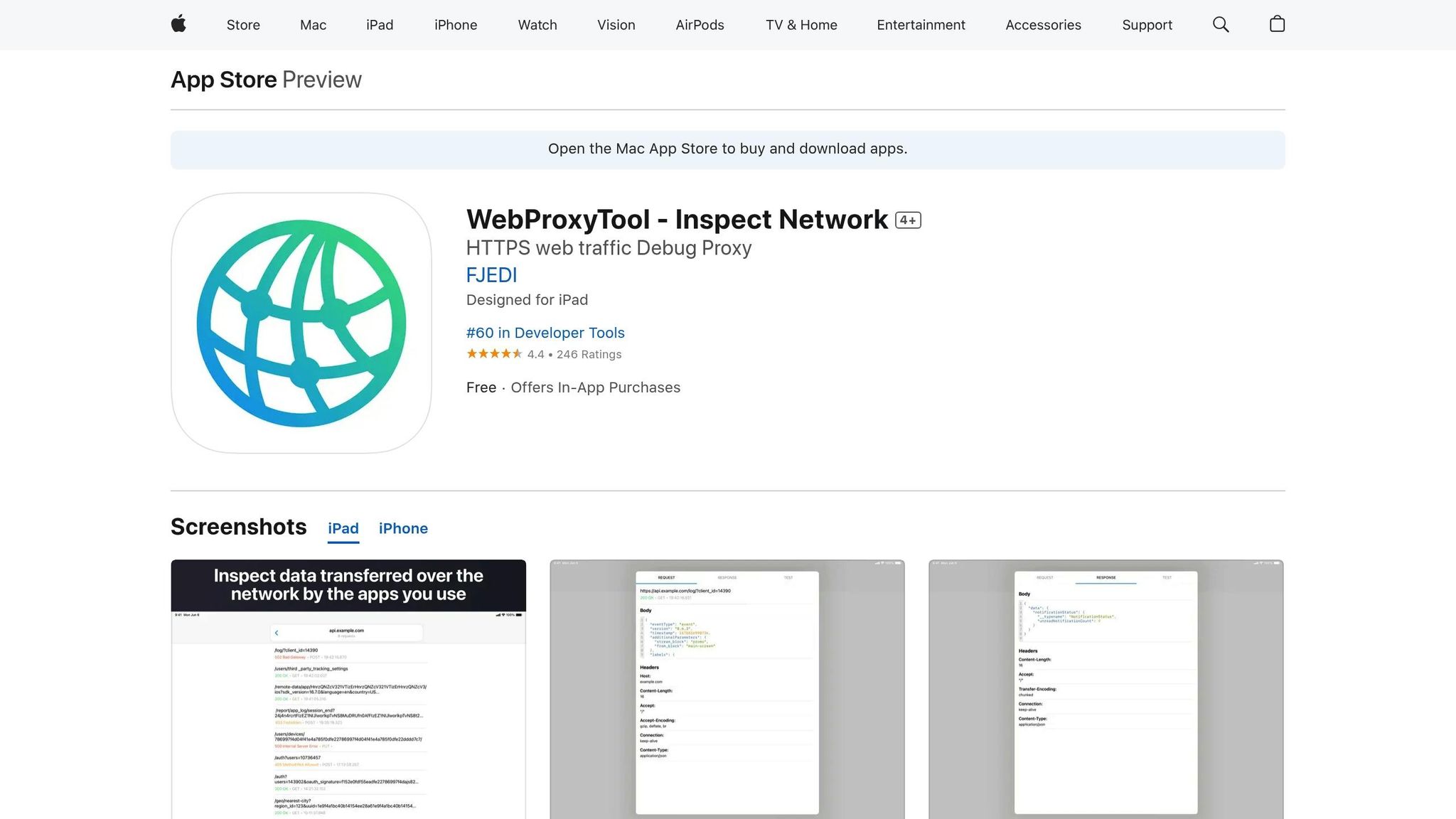Viewport: 1456px width, 819px height.
Task: Switch to iPhone screenshots tab
Action: [403, 528]
